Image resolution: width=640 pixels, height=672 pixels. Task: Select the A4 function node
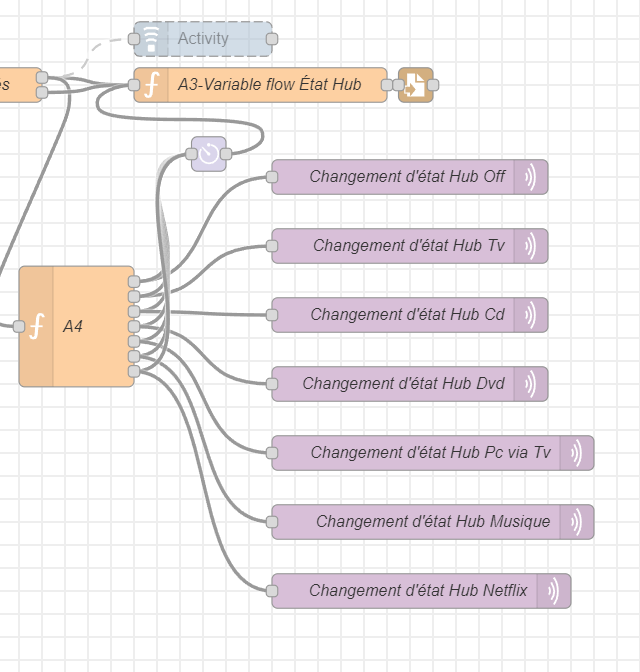click(76, 326)
